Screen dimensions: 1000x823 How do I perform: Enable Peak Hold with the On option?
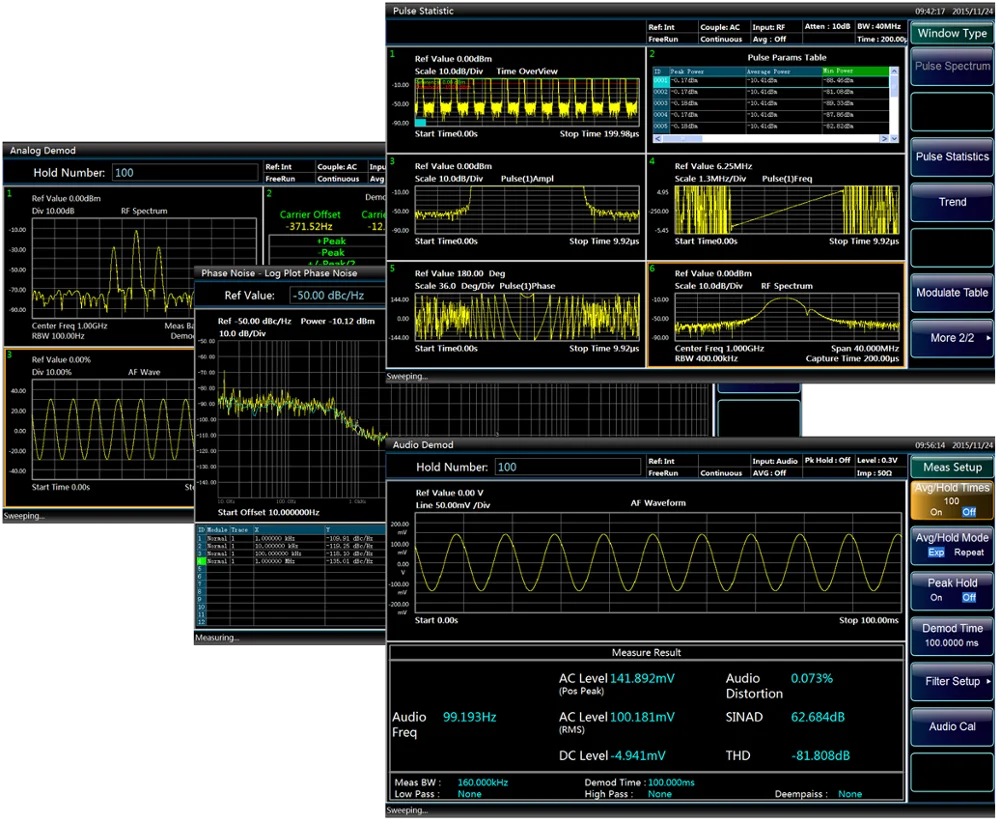(x=936, y=598)
